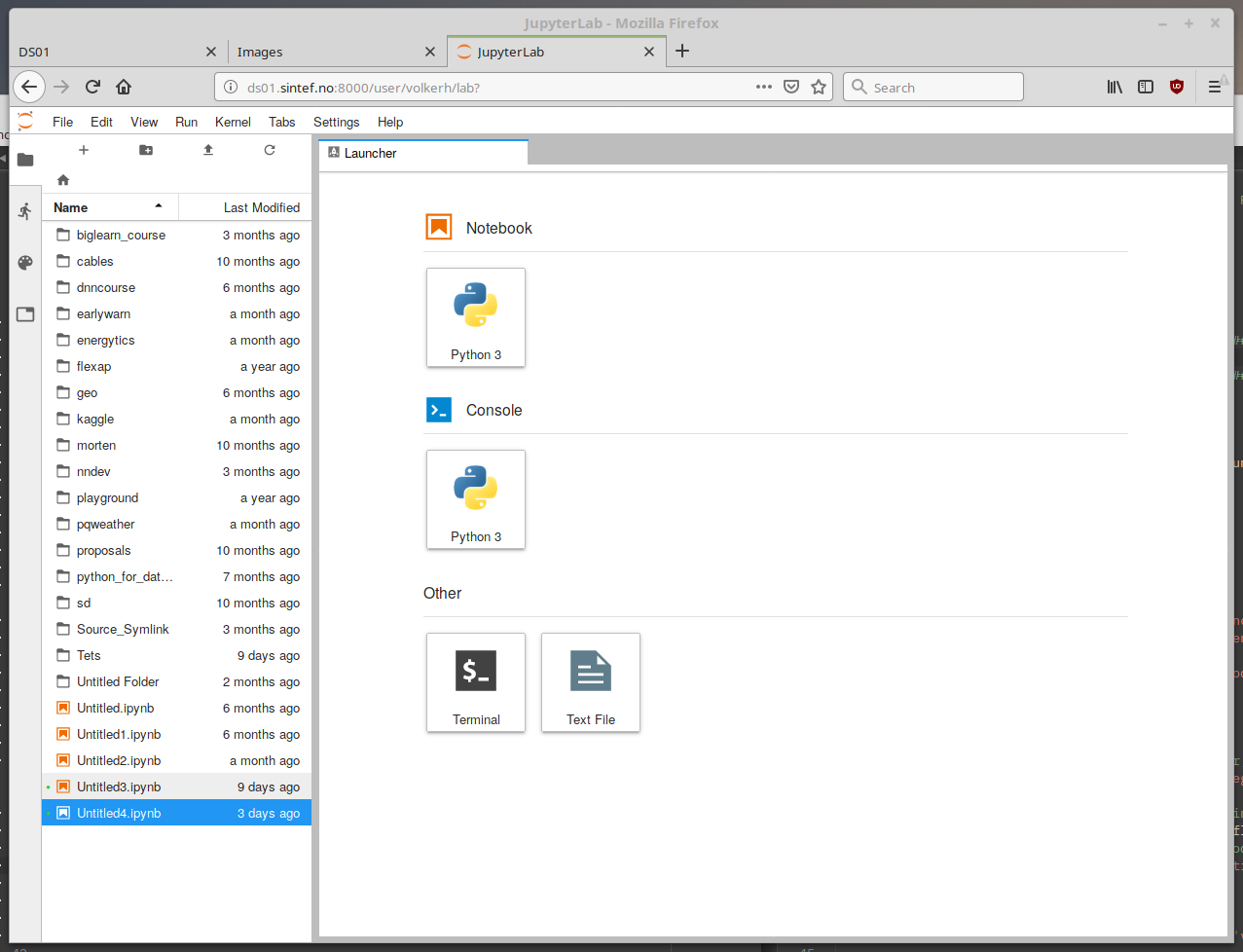1243x952 pixels.
Task: Click the Upload Files arrow icon
Action: pos(207,150)
